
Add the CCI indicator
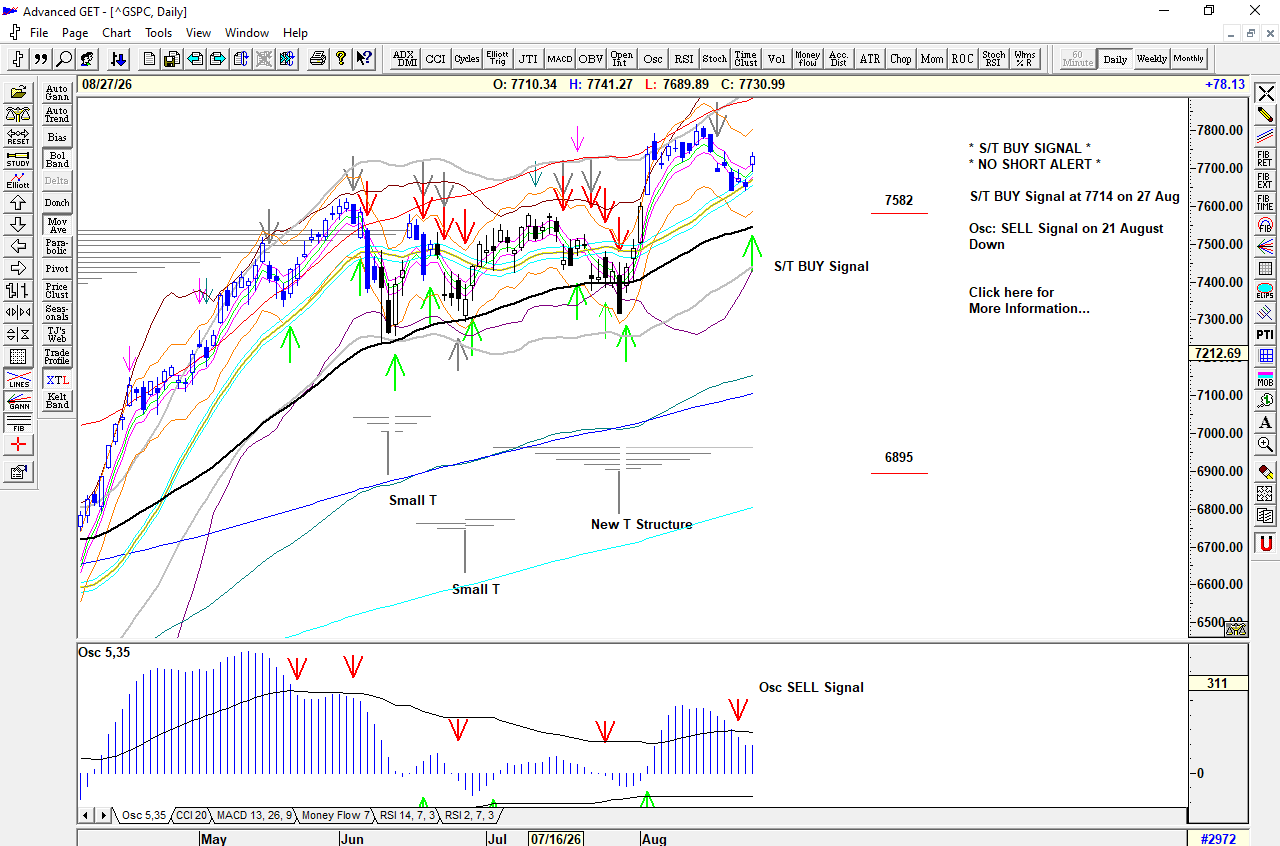point(436,59)
